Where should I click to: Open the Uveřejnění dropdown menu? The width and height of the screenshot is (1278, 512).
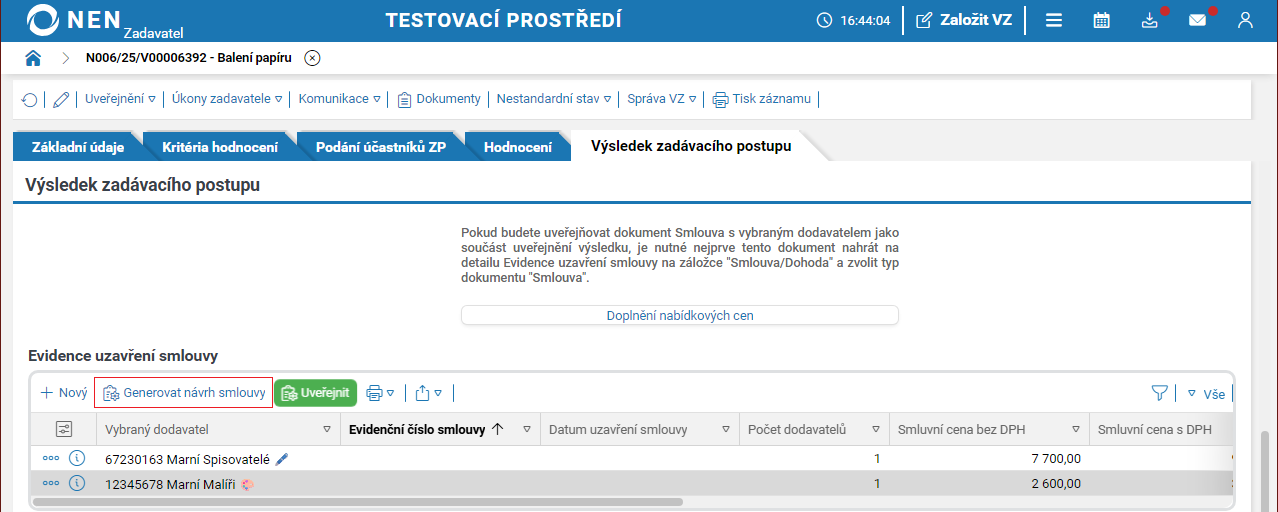coord(120,99)
